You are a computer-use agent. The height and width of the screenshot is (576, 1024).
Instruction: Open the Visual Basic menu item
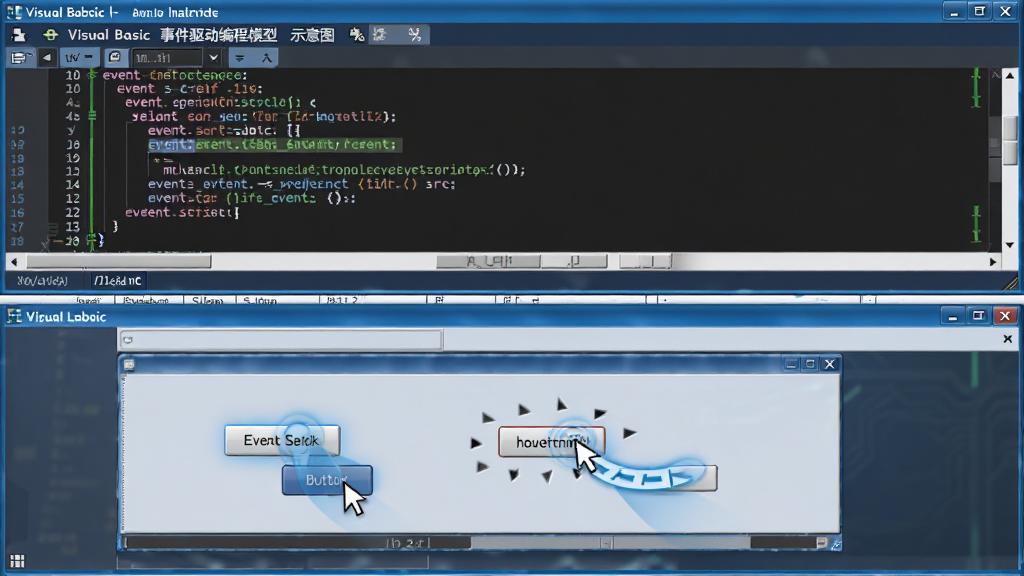point(108,35)
